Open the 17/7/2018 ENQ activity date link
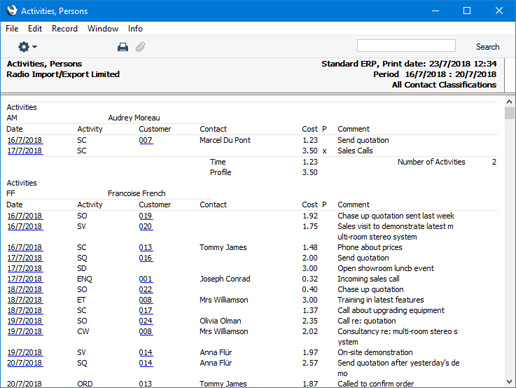516x388 pixels. 25,279
